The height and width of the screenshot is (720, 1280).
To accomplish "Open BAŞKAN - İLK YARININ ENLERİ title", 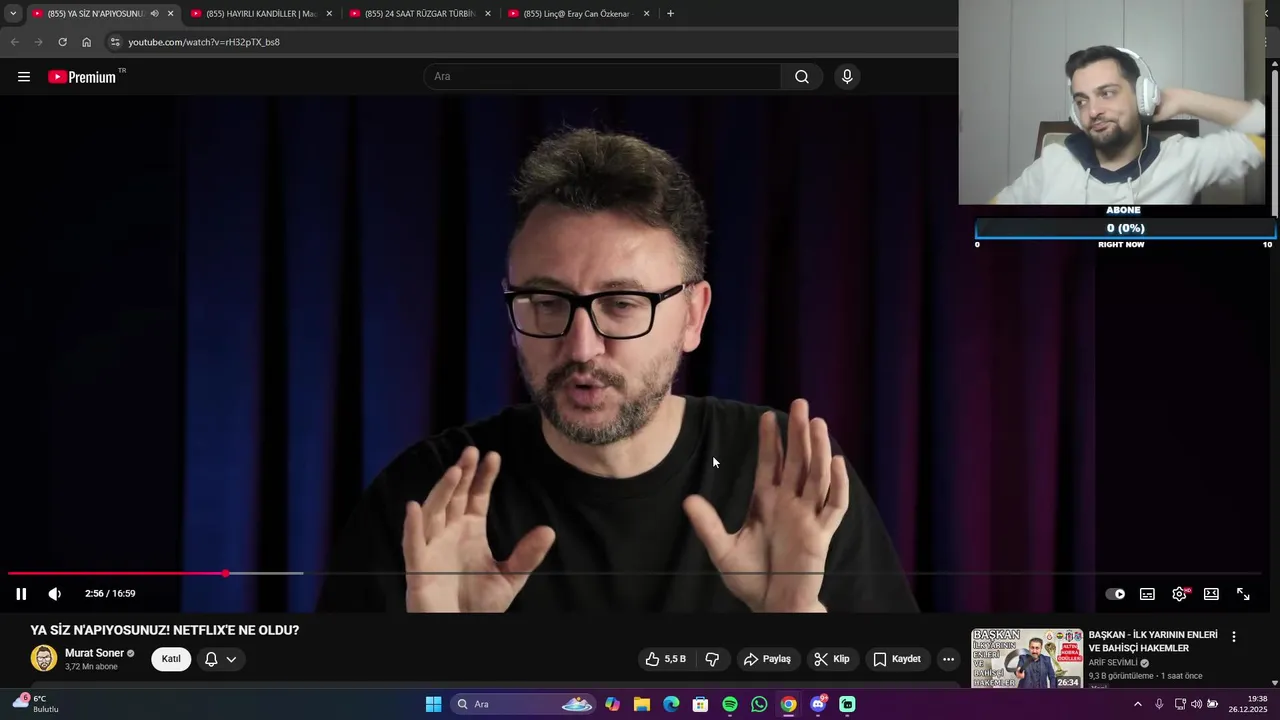I will point(1153,641).
